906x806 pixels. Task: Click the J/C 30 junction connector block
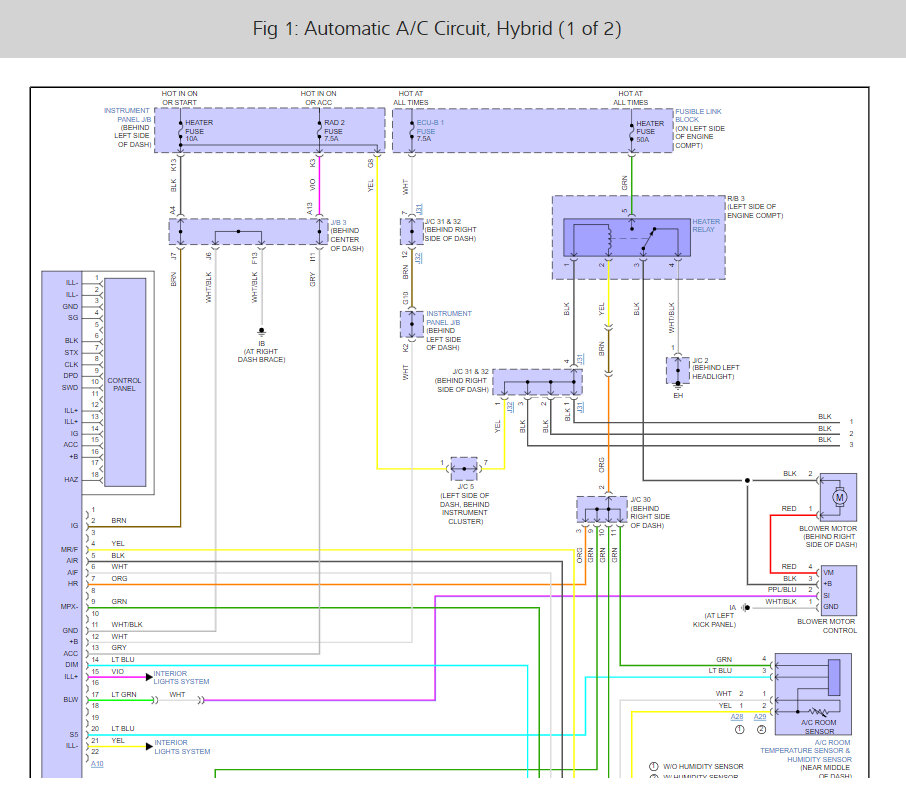pos(601,509)
